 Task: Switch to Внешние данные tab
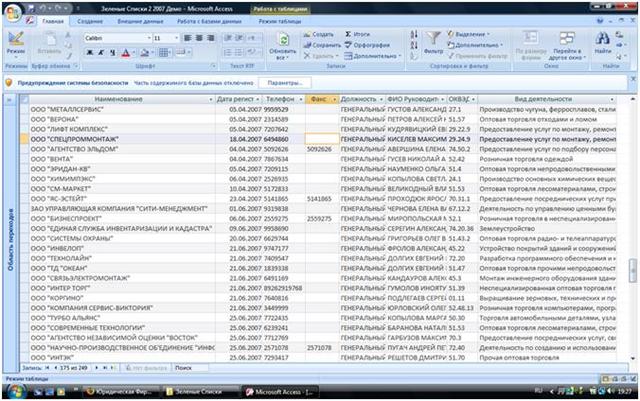[140, 21]
